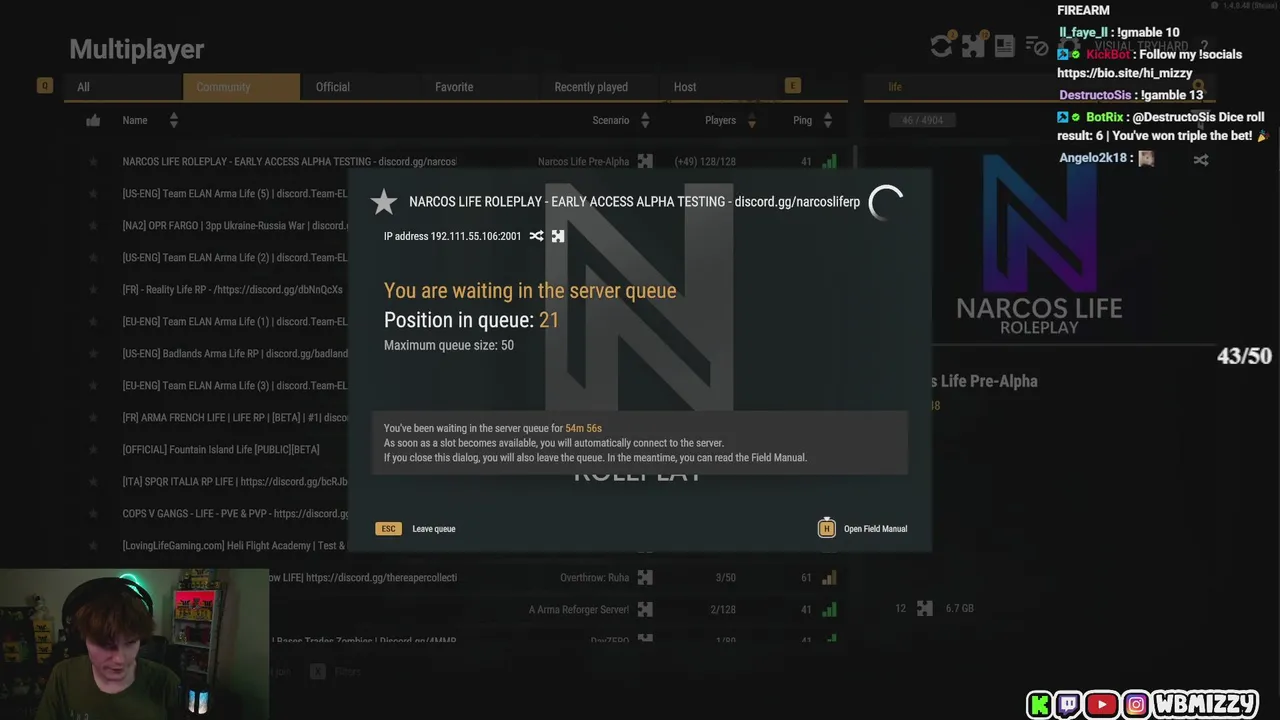Click the 'Open Field Manual' label
Viewport: 1280px width, 720px height.
coord(875,529)
